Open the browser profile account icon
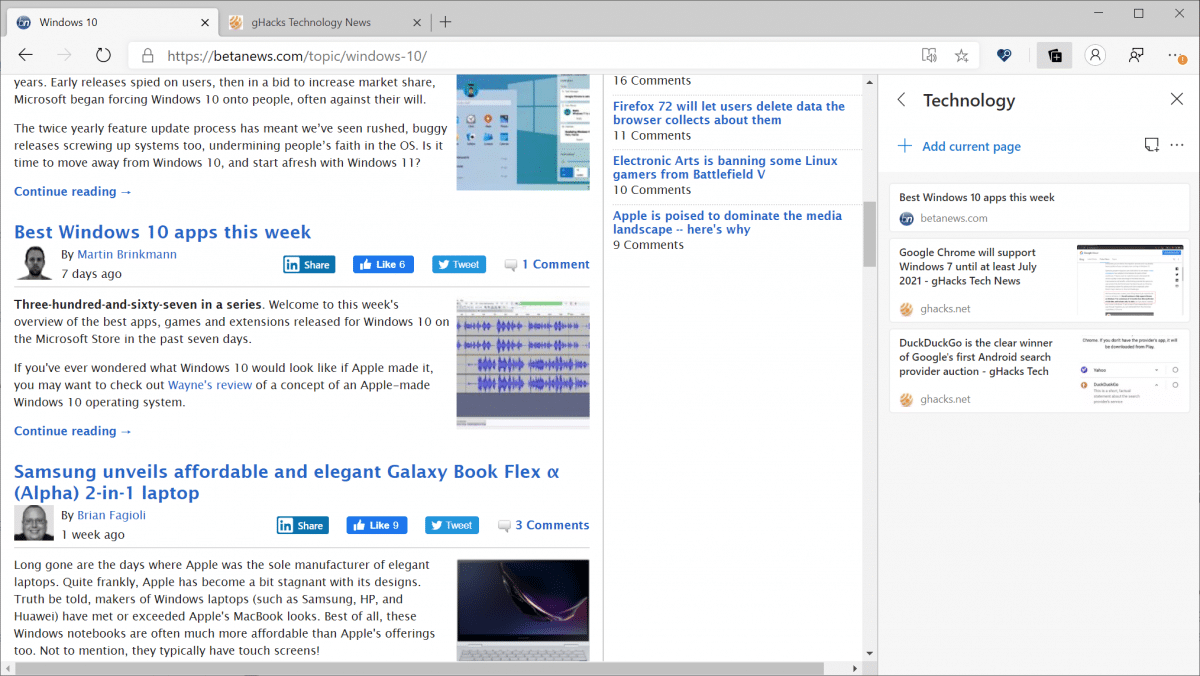 [x=1096, y=55]
